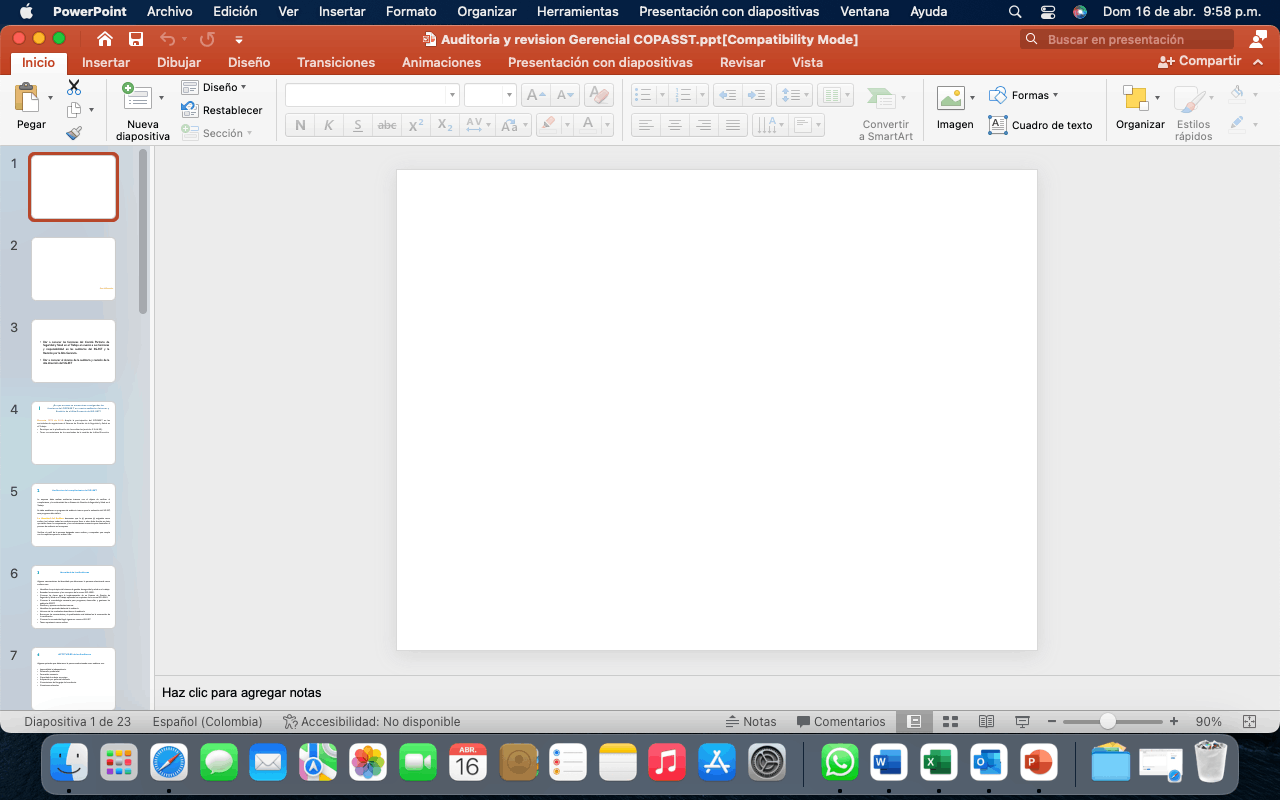
Task: Toggle the Comentarios pane
Action: pyautogui.click(x=841, y=721)
